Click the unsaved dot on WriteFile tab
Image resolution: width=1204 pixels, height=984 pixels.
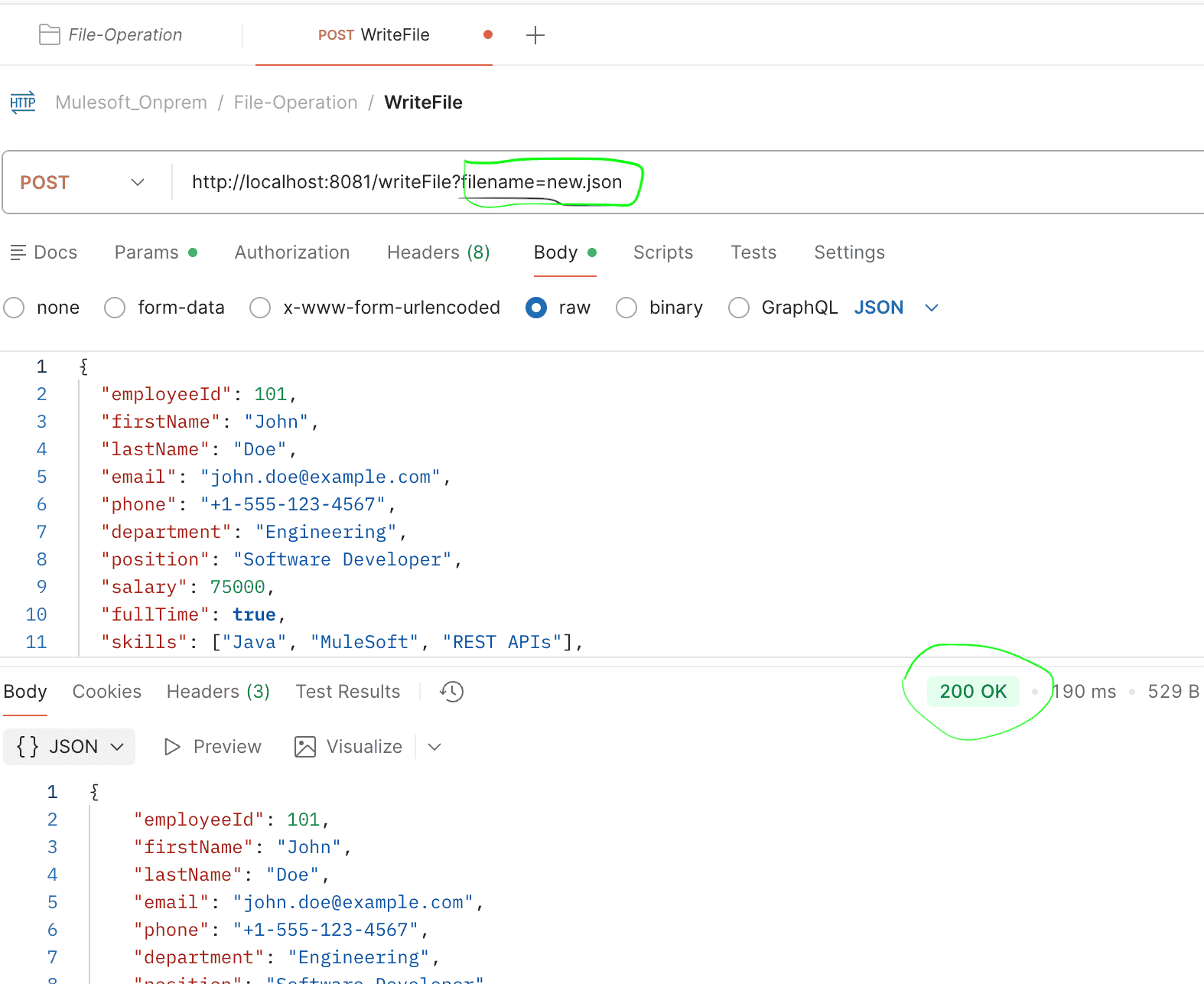488,34
